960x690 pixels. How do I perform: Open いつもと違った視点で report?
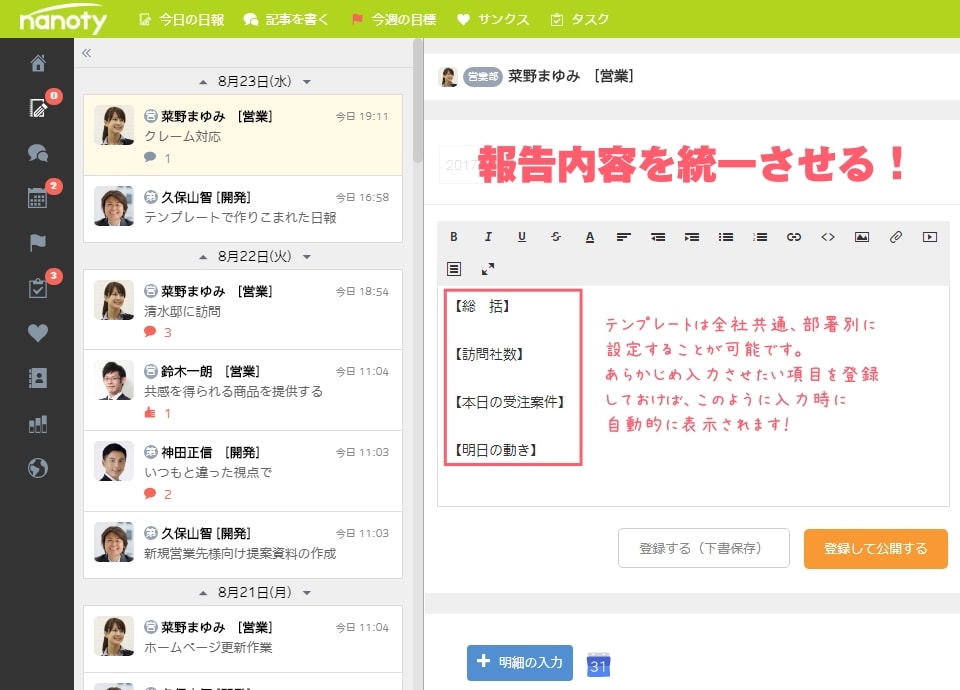[243, 471]
